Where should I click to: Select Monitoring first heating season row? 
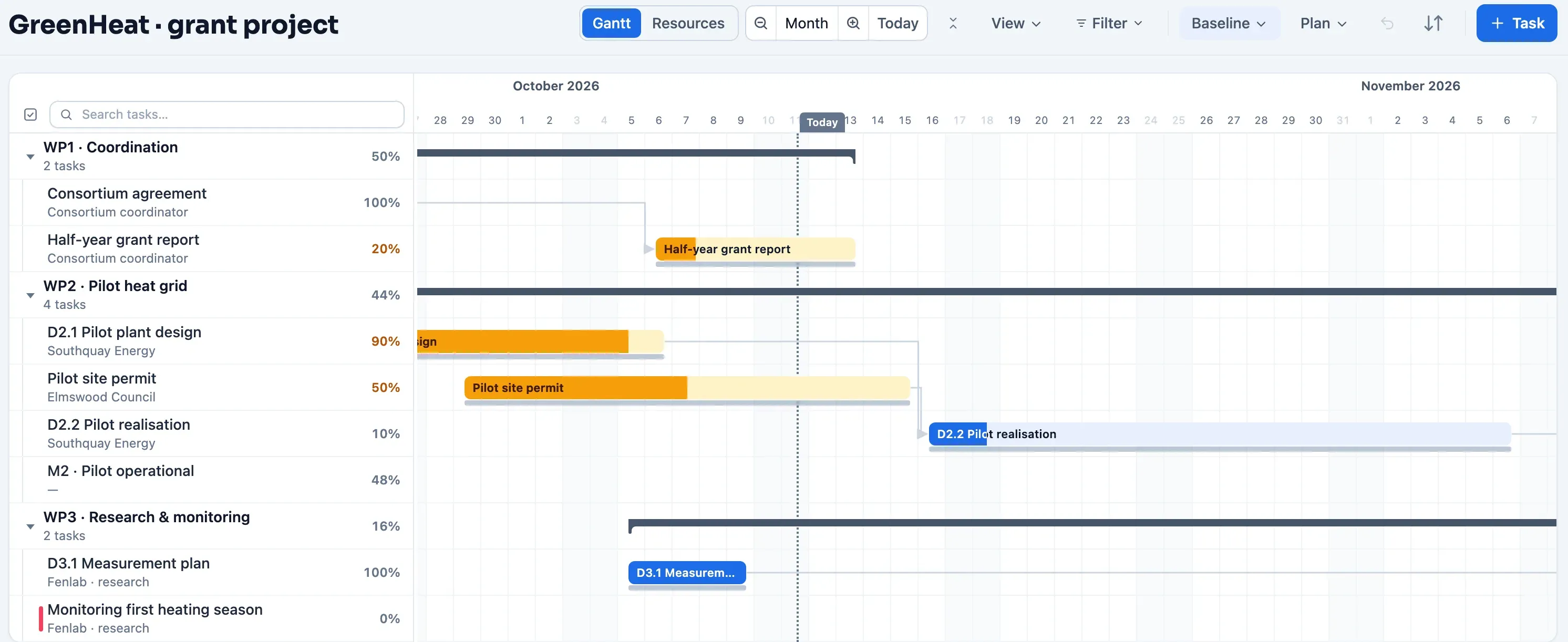coord(211,618)
